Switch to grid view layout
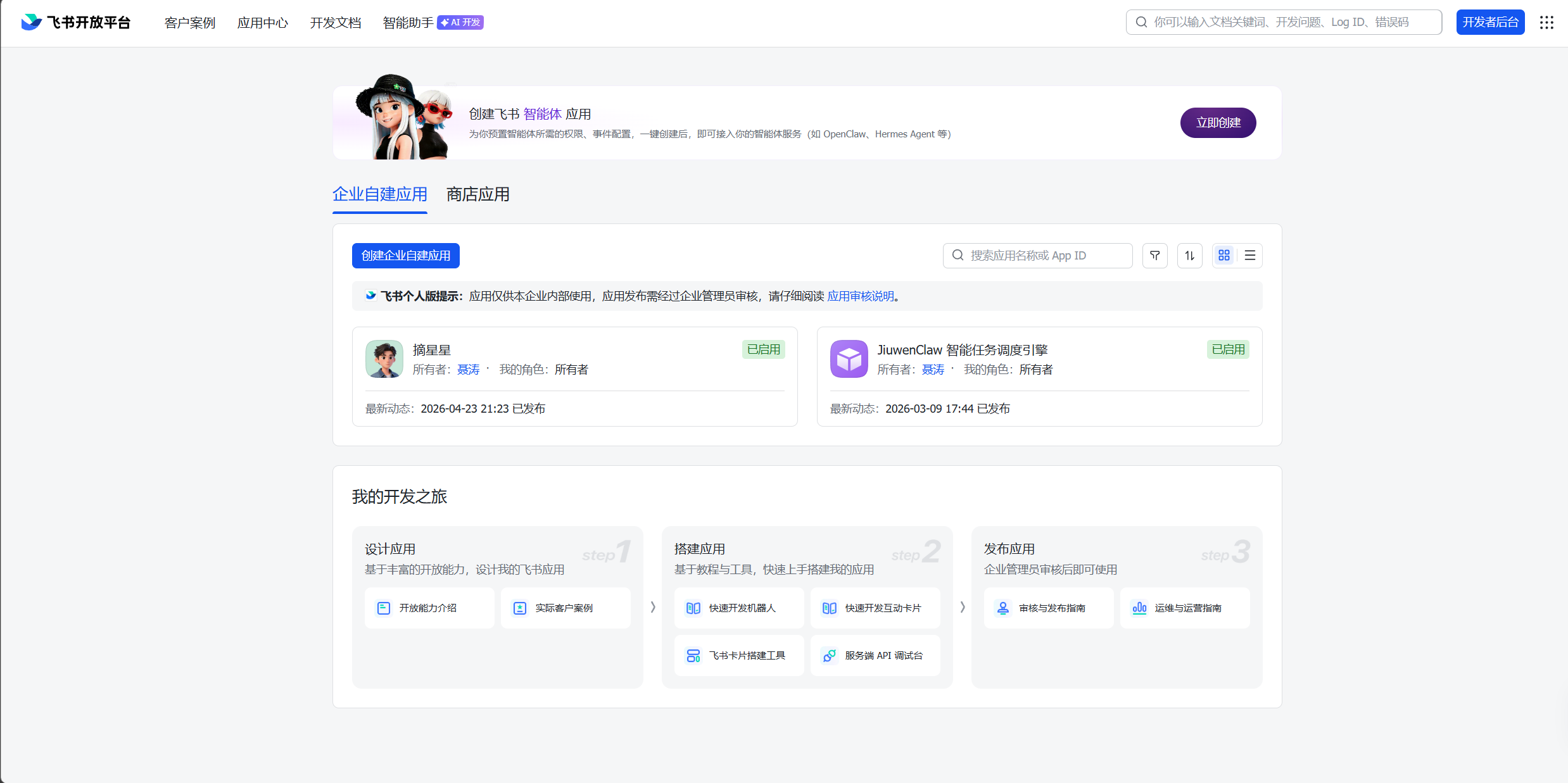 coord(1223,256)
